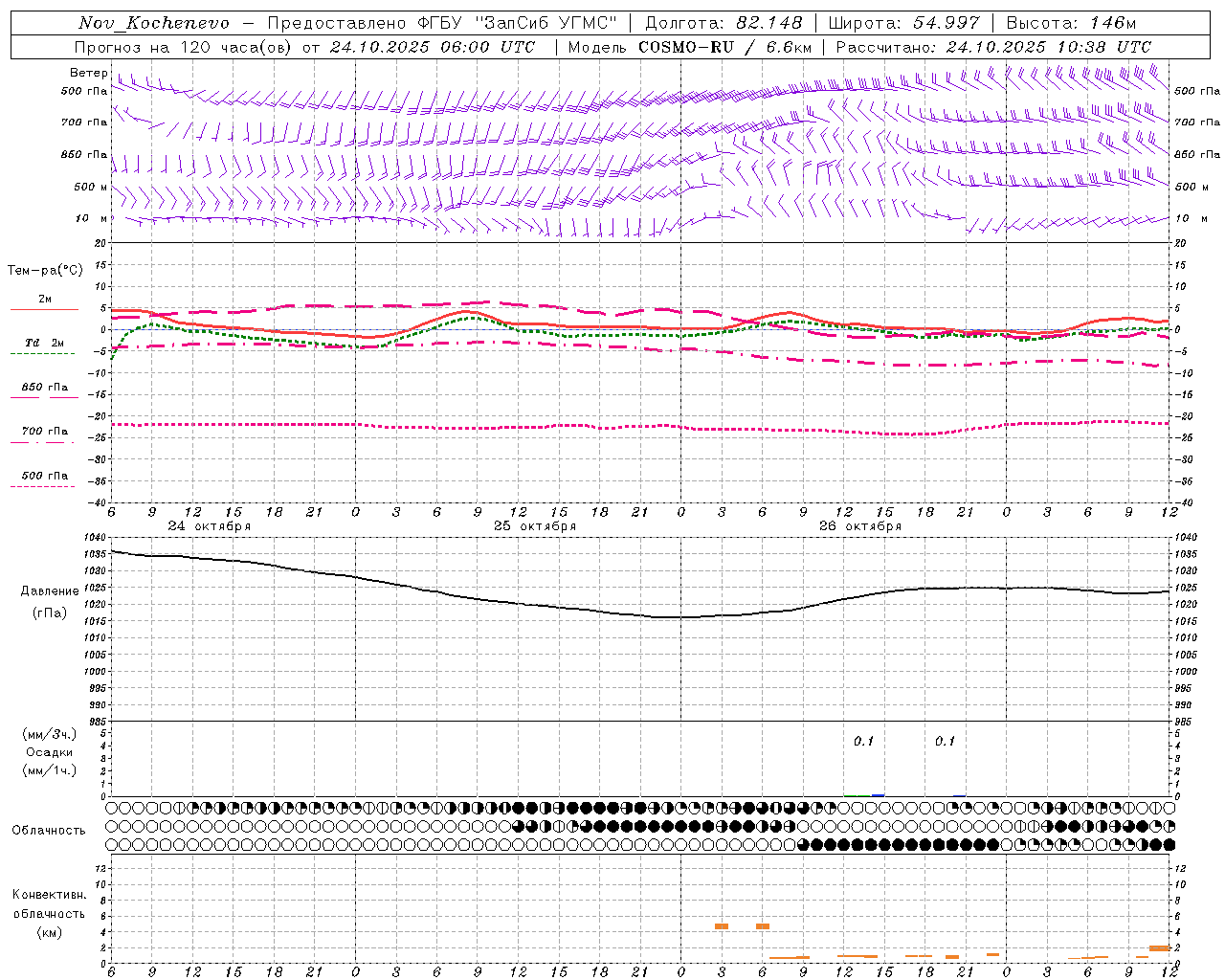
Task: Click forecast start time 24.10.2025 06:00 UTC
Action: (x=432, y=47)
